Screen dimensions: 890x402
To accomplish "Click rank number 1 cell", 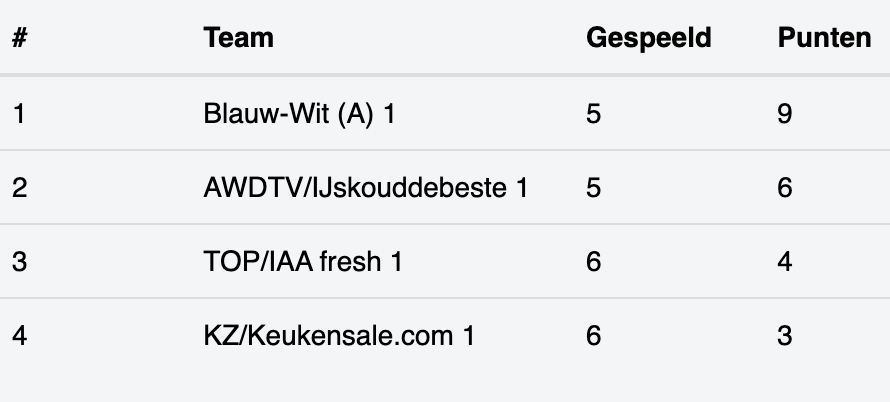I will pos(19,114).
